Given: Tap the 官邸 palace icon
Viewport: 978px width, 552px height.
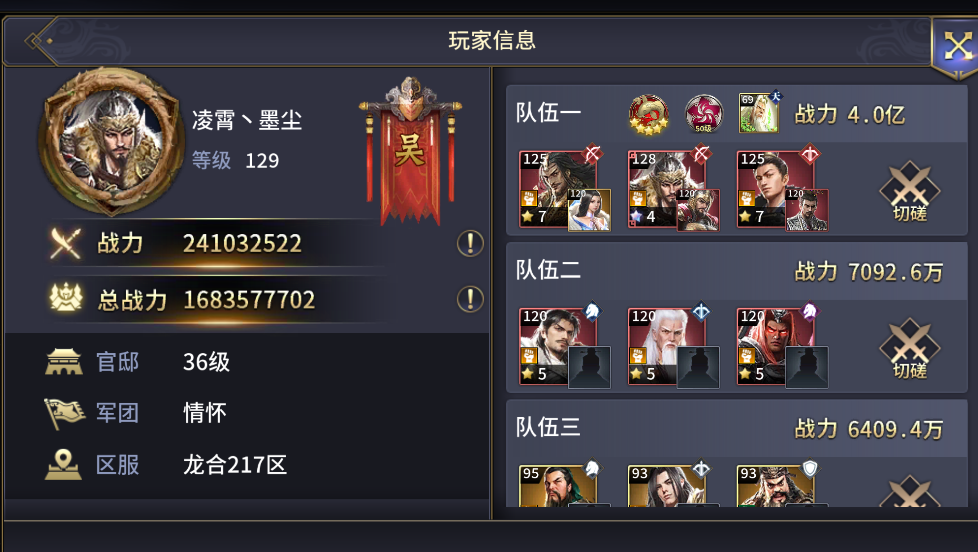Looking at the screenshot, I should point(64,362).
